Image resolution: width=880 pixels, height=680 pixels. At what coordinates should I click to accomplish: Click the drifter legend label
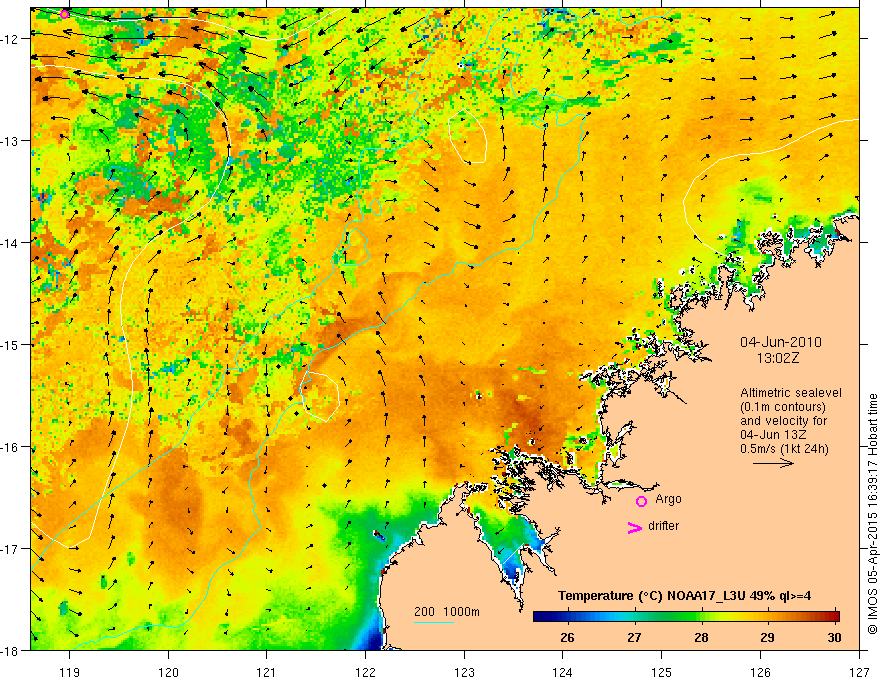663,526
